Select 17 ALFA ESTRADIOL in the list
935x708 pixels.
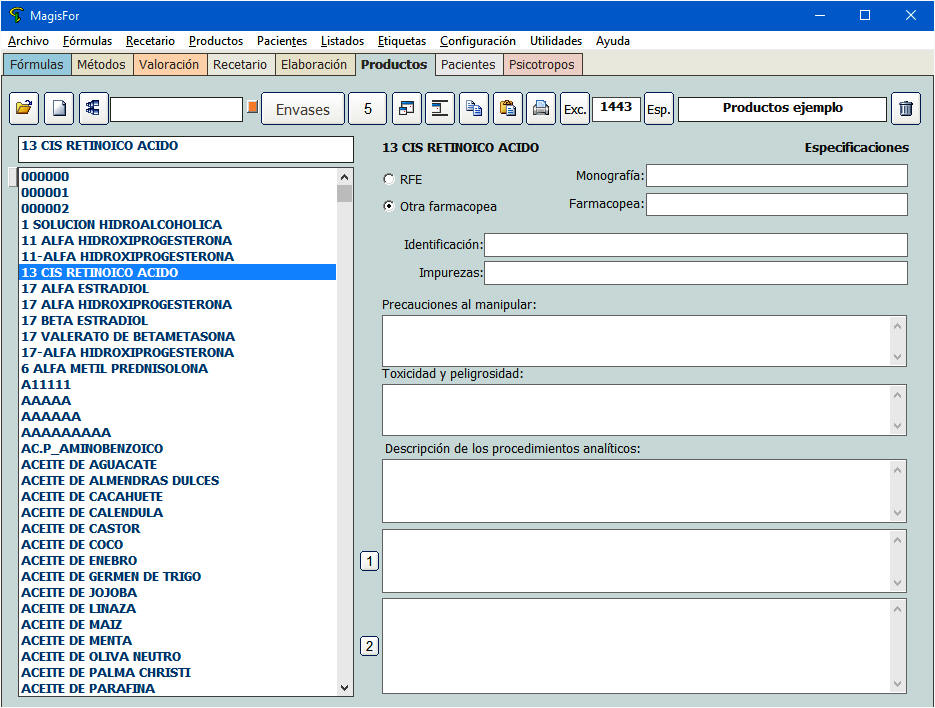(x=178, y=289)
